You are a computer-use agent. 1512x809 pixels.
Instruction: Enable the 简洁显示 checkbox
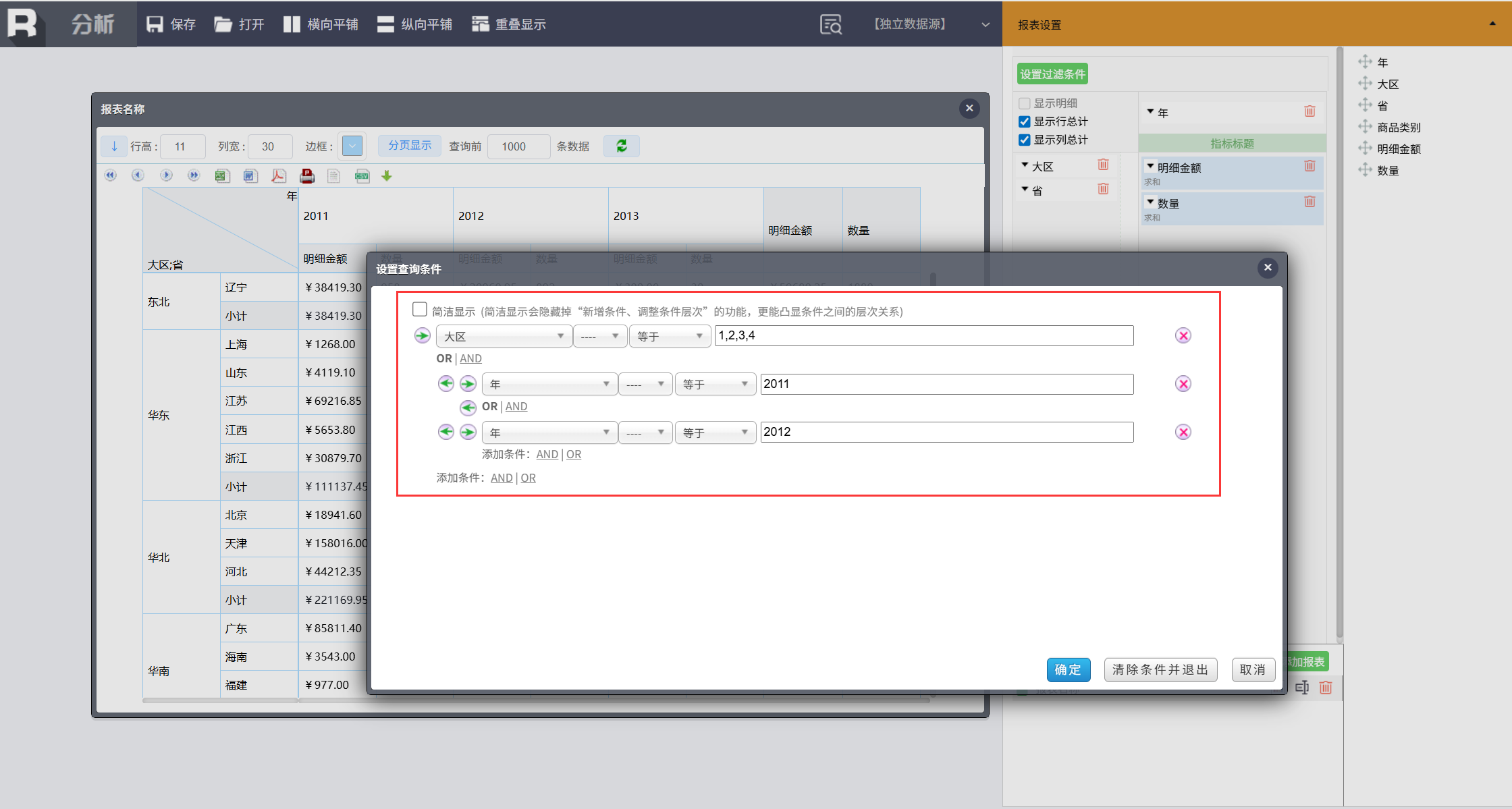pyautogui.click(x=419, y=310)
